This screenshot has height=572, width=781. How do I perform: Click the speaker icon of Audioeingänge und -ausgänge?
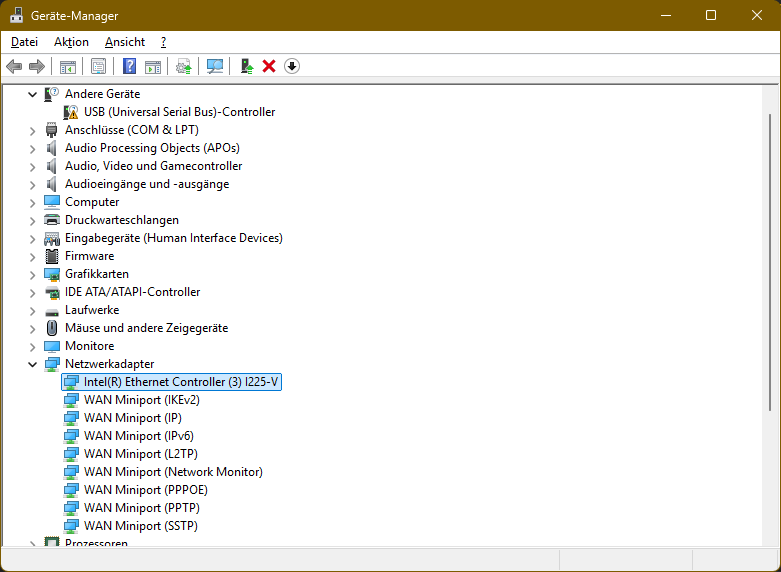[51, 184]
